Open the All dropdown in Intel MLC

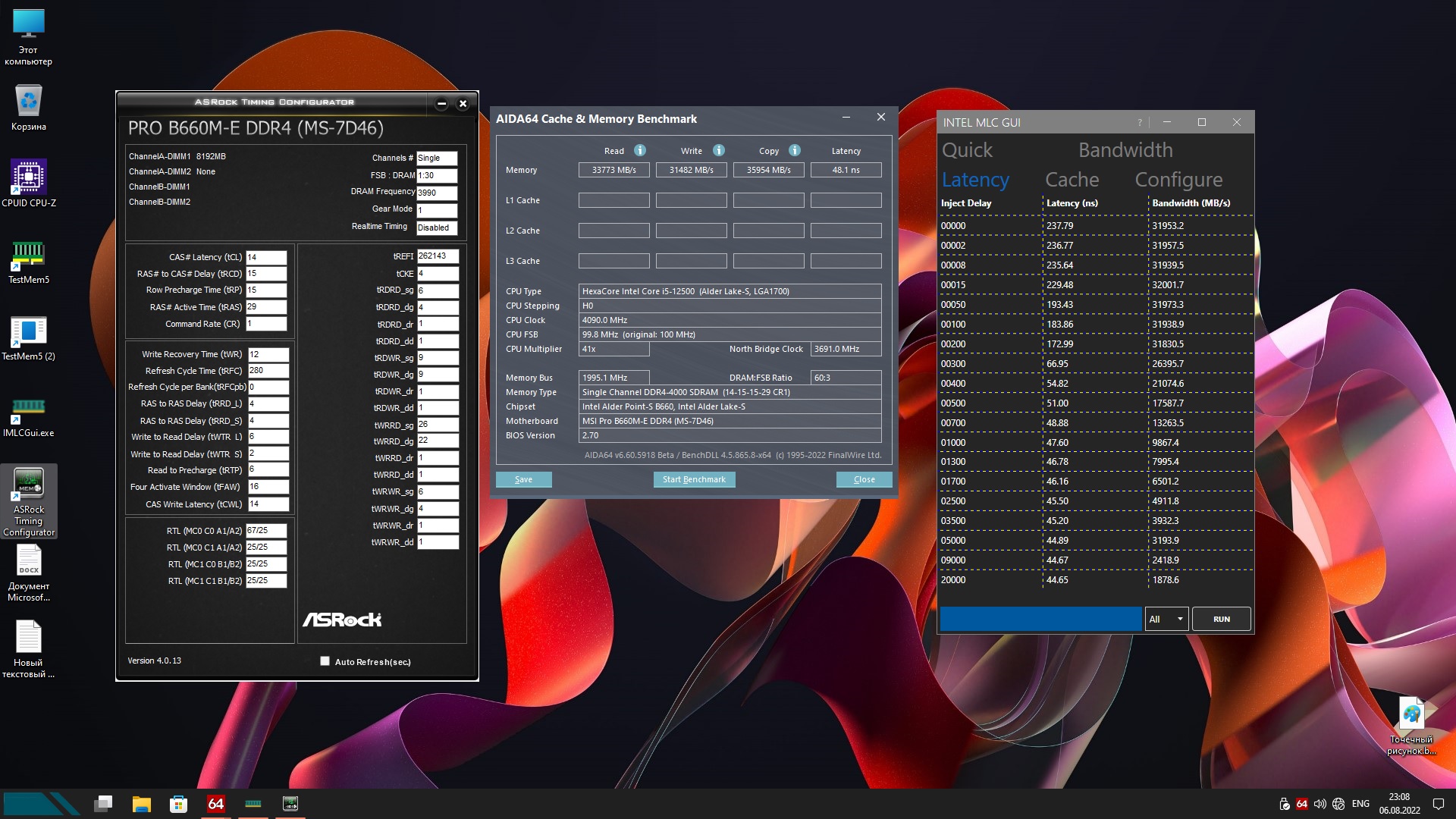click(1166, 619)
